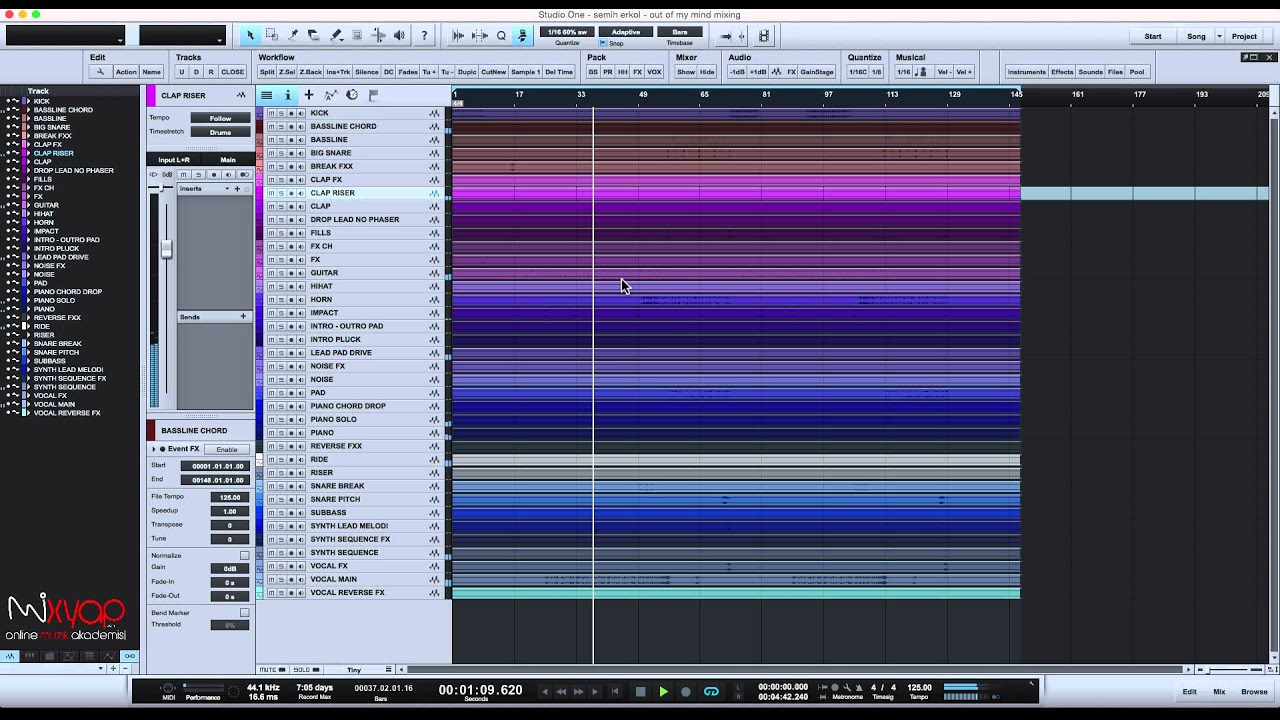The image size is (1280, 720).
Task: Select the Bend tool
Action: [379, 36]
